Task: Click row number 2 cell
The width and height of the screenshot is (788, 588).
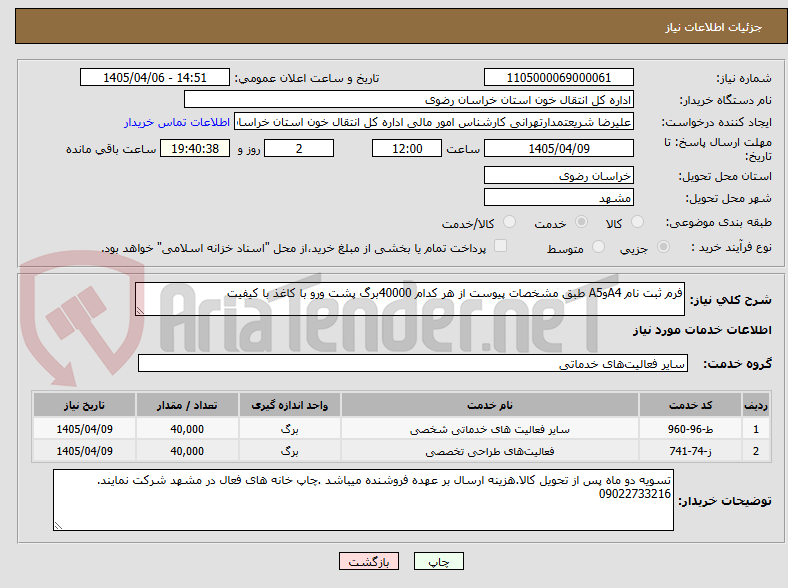Action: tap(755, 451)
